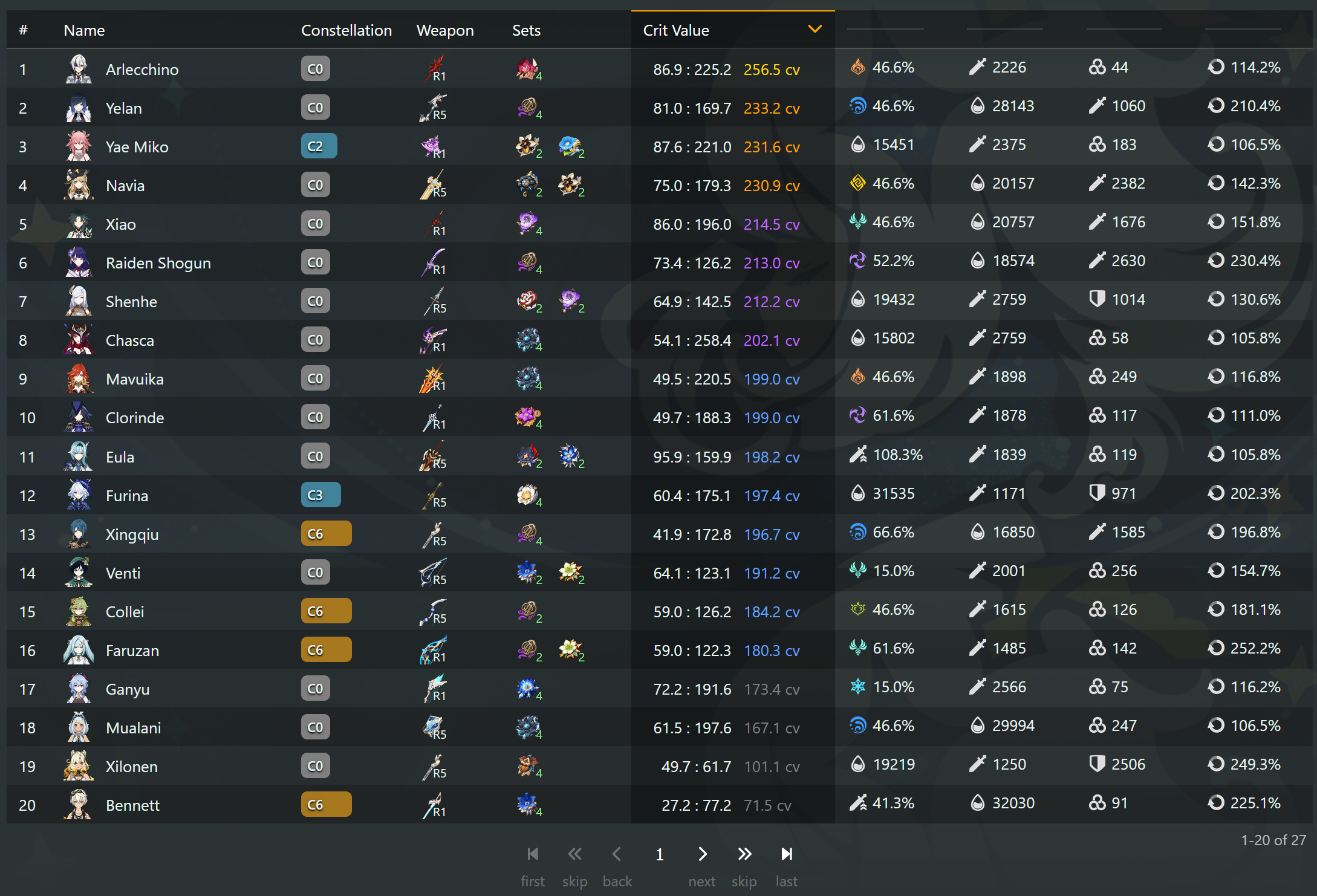
Task: Click the # rank column header
Action: (23, 30)
